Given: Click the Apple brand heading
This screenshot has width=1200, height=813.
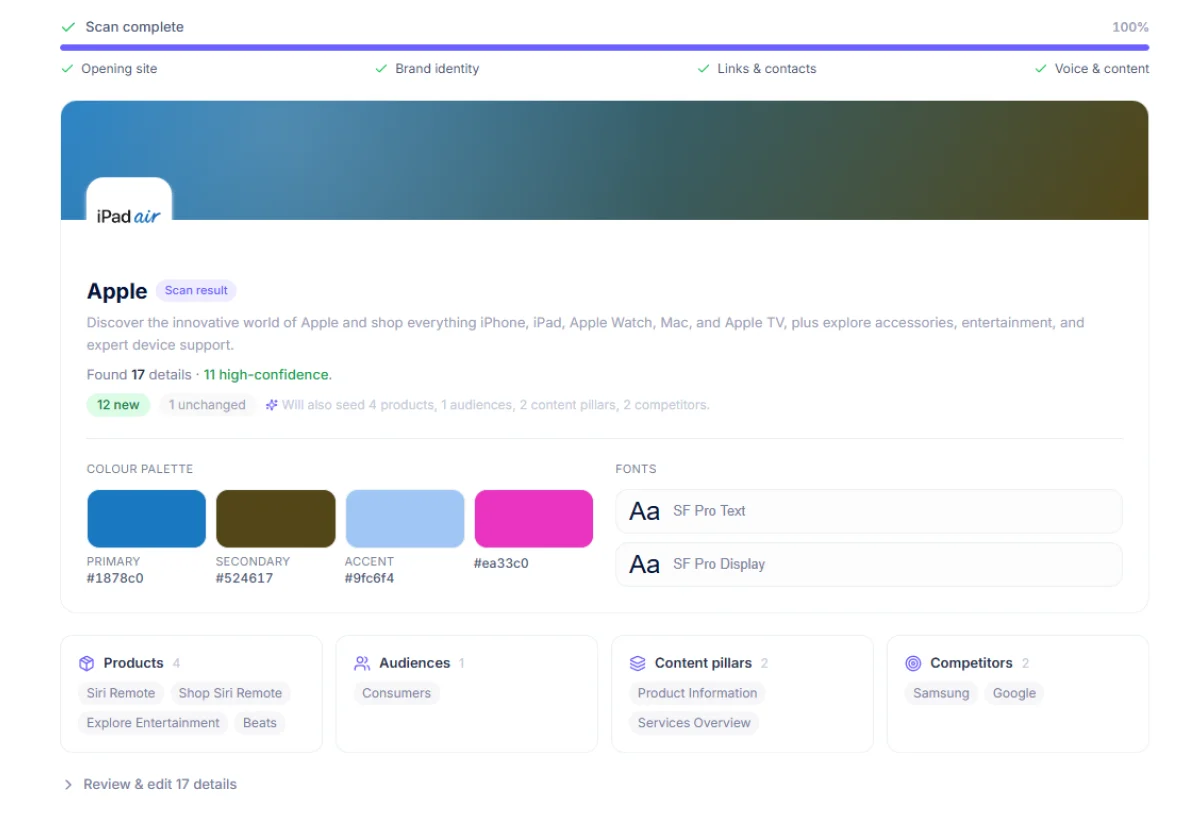Looking at the screenshot, I should click(117, 291).
